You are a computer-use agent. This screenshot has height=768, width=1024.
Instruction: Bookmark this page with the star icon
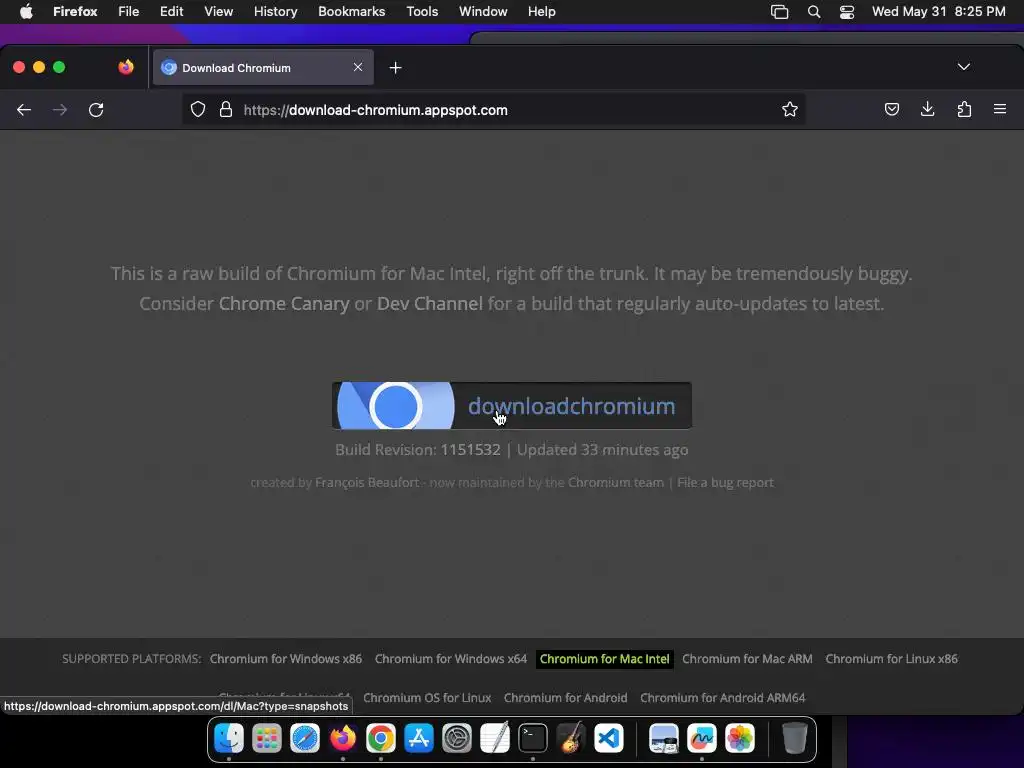pyautogui.click(x=790, y=110)
